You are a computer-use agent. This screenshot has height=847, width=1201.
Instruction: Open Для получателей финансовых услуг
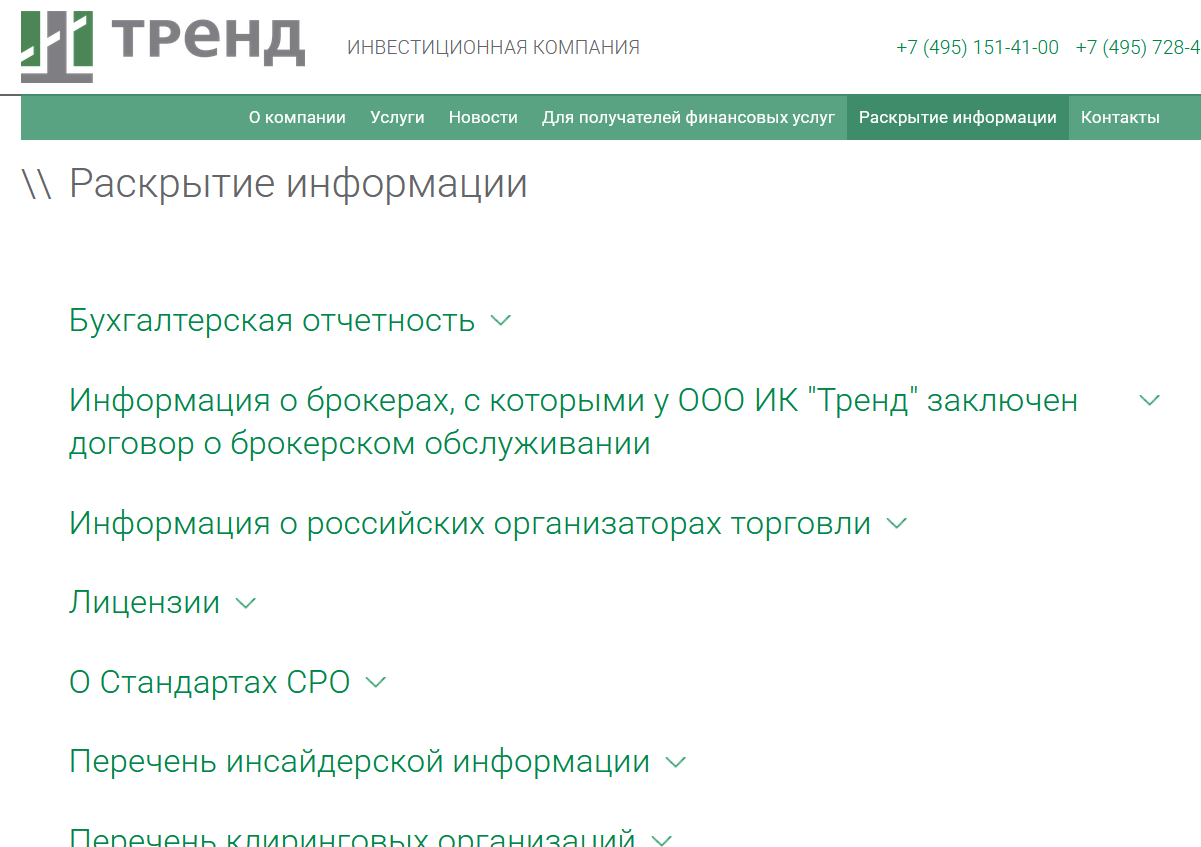coord(688,118)
